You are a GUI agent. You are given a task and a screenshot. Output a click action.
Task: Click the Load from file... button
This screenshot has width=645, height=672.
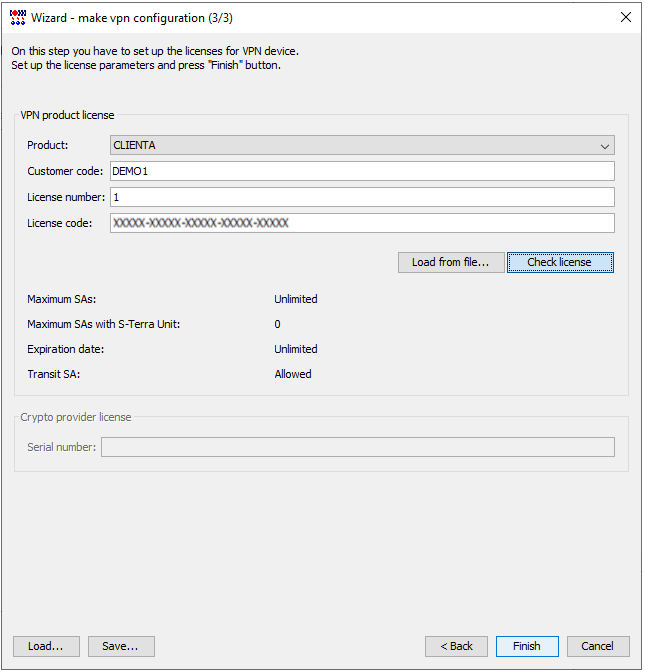(x=451, y=262)
